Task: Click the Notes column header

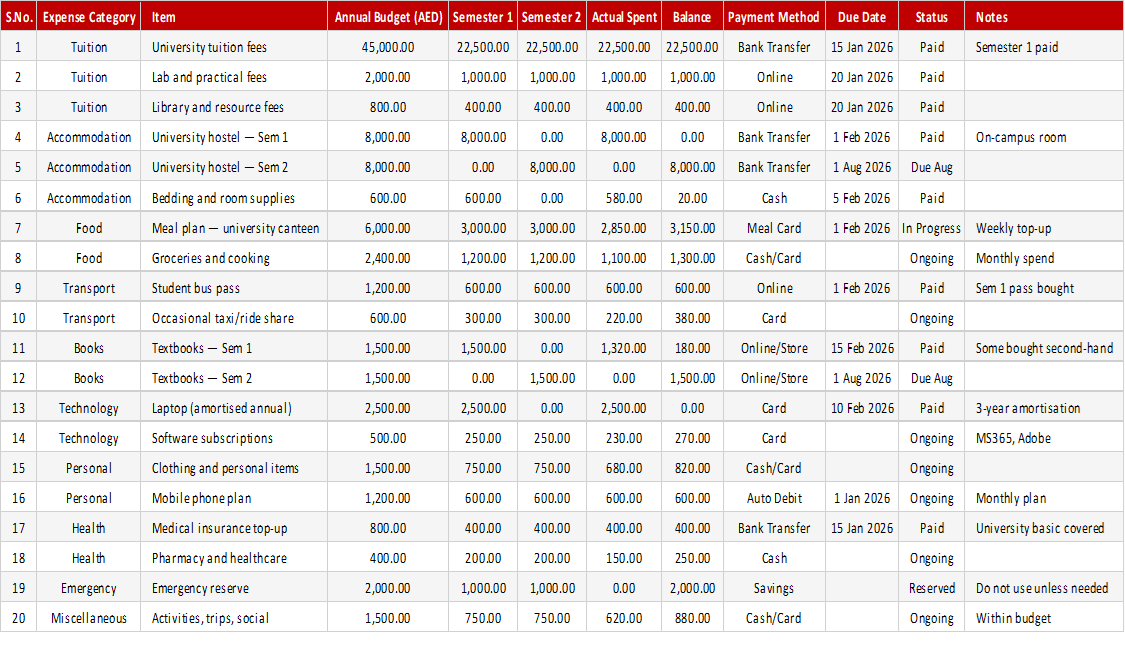Action: pos(1044,17)
